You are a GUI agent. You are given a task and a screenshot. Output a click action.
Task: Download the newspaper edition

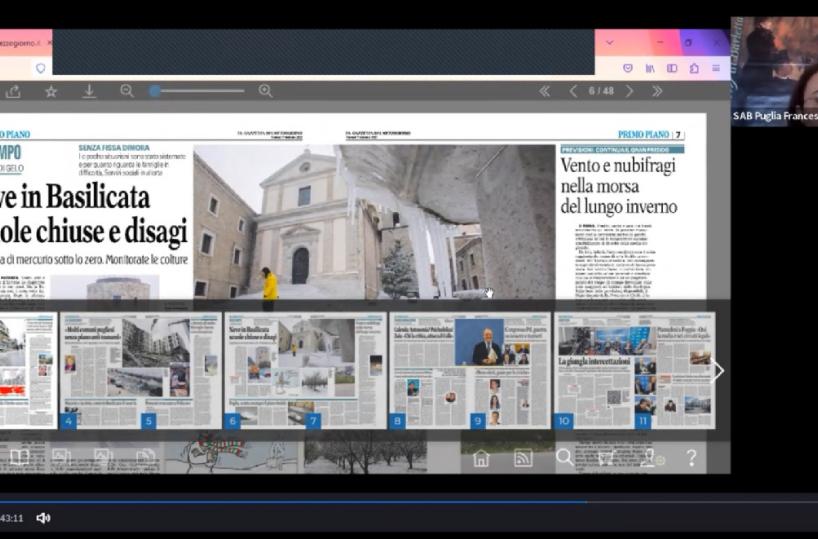click(x=89, y=91)
